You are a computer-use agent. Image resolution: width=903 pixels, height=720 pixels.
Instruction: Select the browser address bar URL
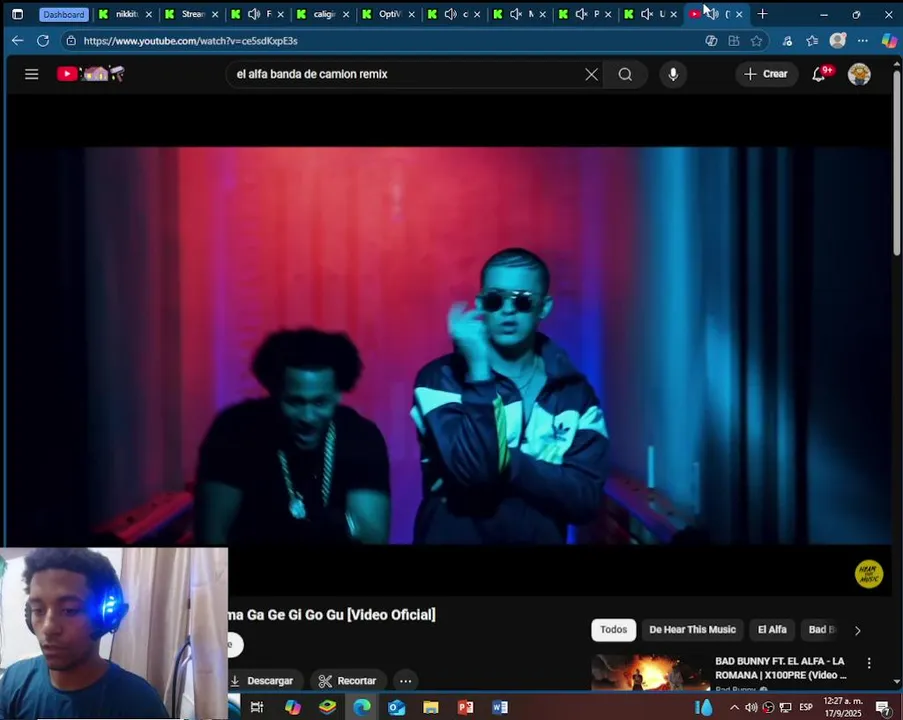[x=191, y=41]
